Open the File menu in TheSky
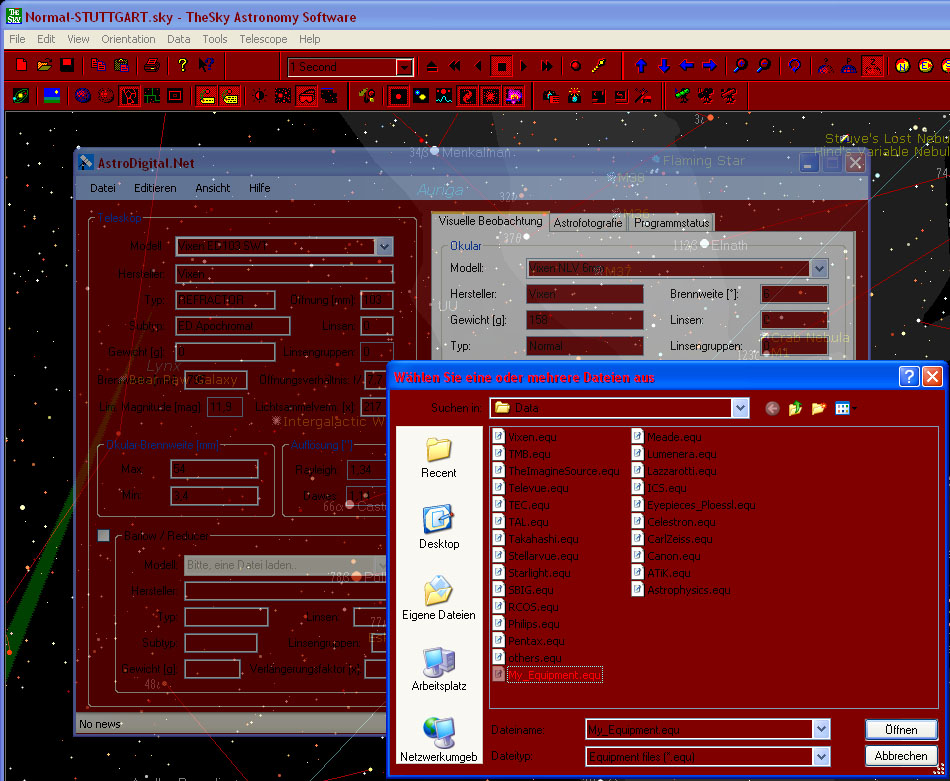The image size is (950, 781). click(x=17, y=39)
